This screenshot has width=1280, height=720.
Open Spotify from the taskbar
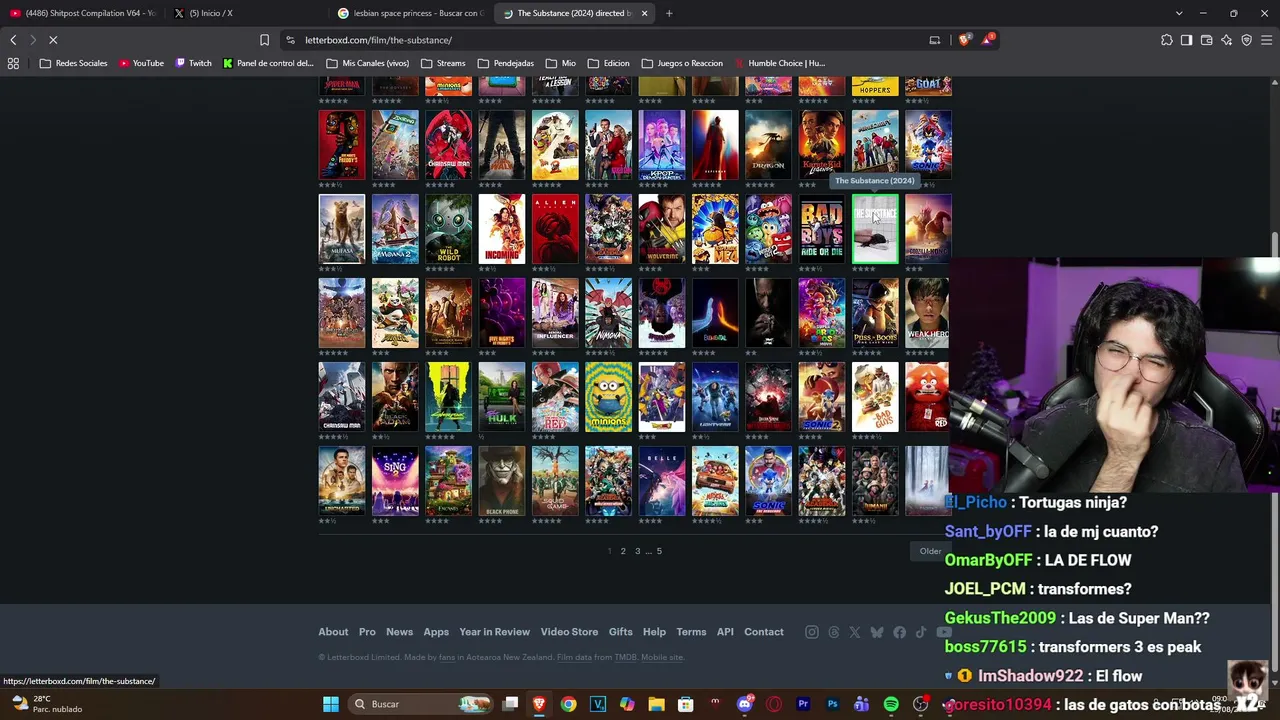tap(891, 704)
